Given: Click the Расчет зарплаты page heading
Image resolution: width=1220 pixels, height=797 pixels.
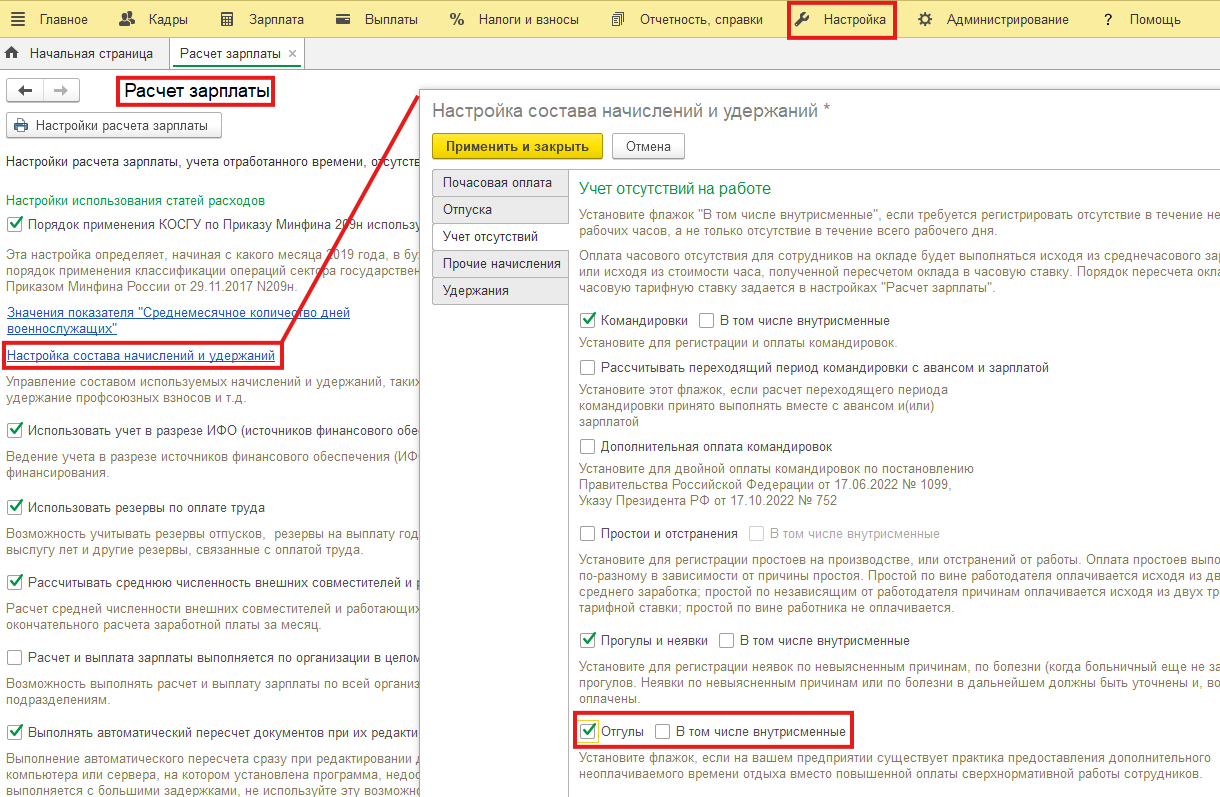Looking at the screenshot, I should pos(197,92).
